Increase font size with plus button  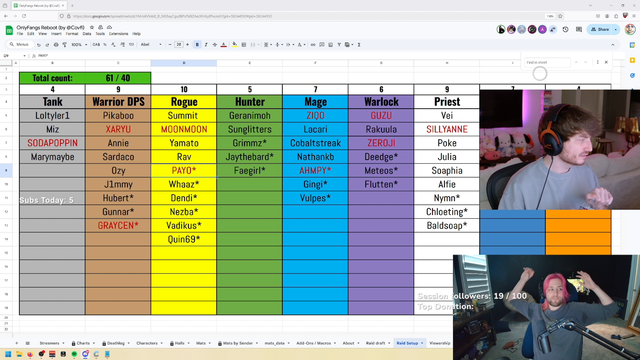[x=187, y=44]
